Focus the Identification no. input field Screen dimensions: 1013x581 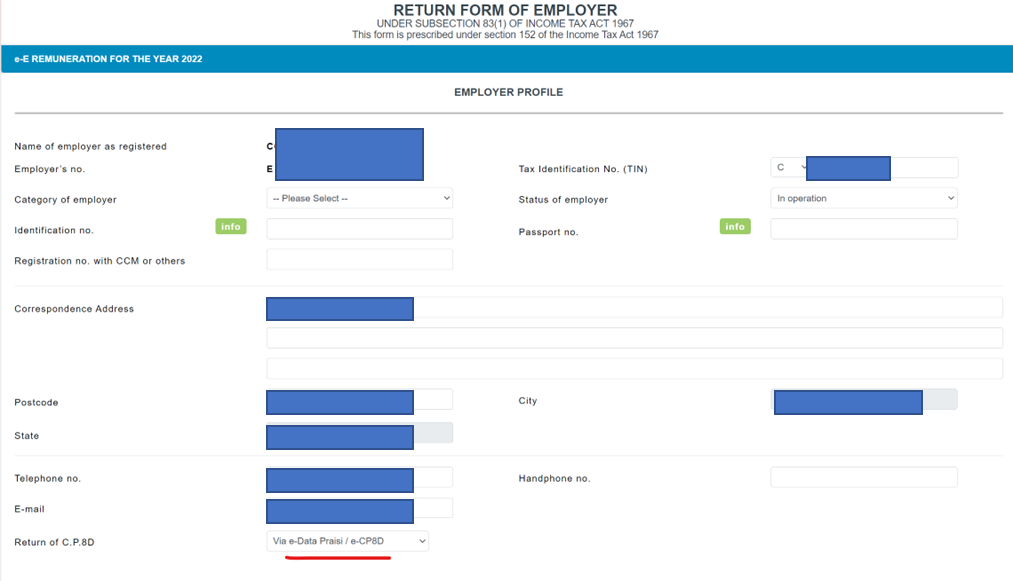360,229
